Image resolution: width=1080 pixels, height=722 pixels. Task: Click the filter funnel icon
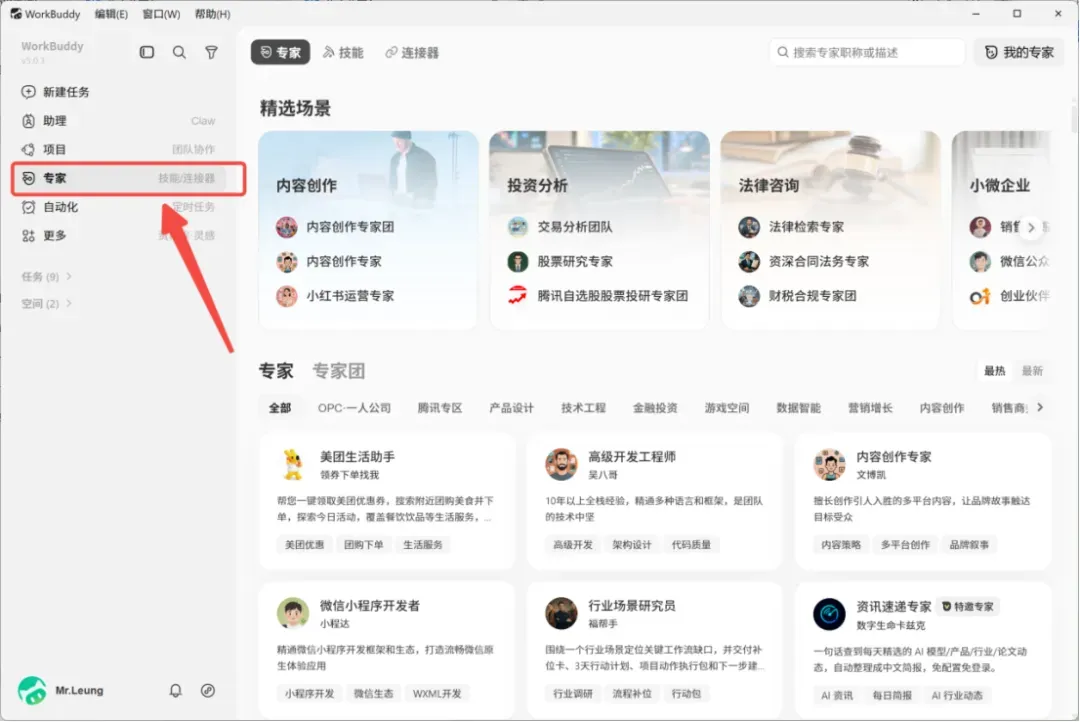point(211,52)
